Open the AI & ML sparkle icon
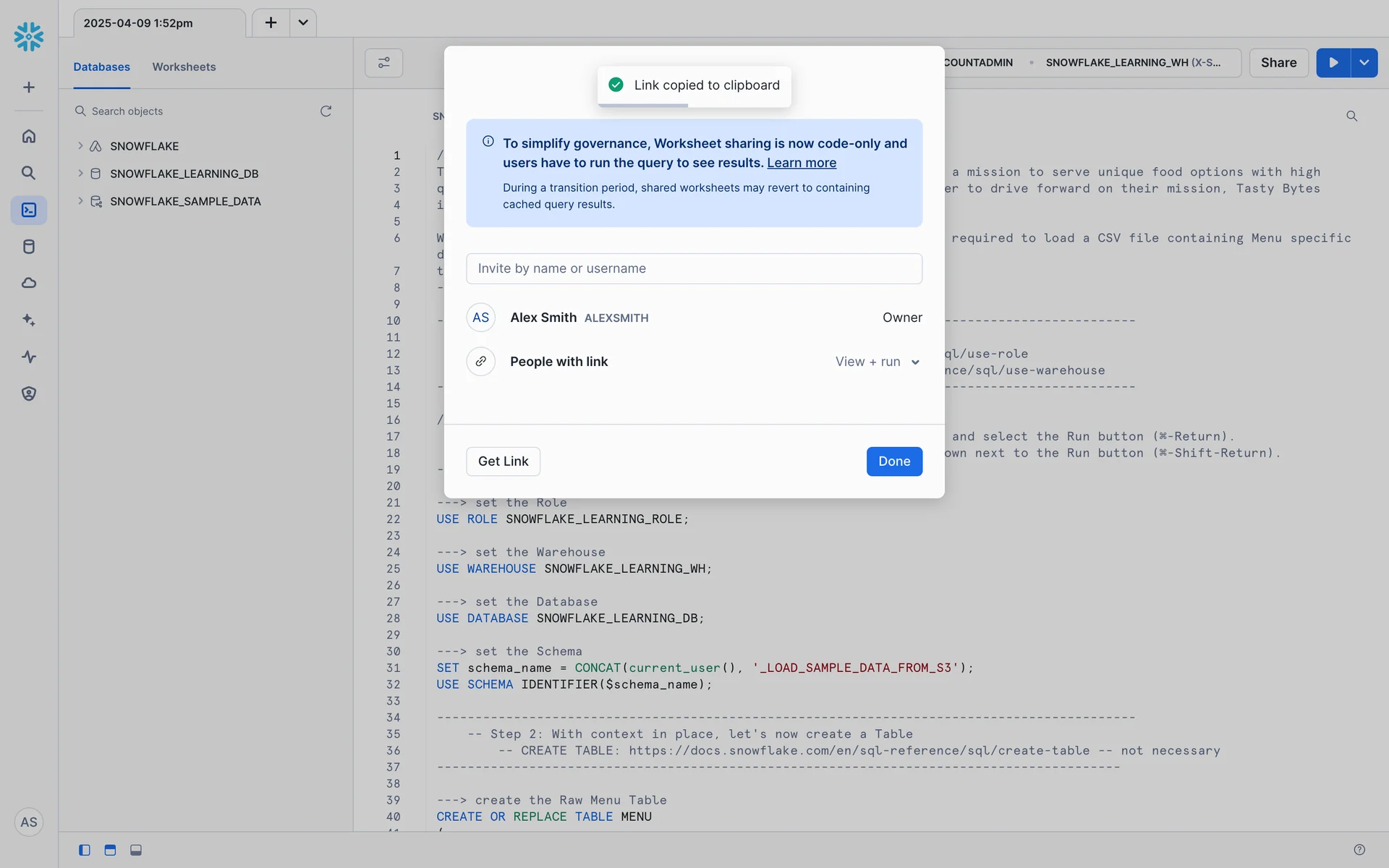 point(29,320)
